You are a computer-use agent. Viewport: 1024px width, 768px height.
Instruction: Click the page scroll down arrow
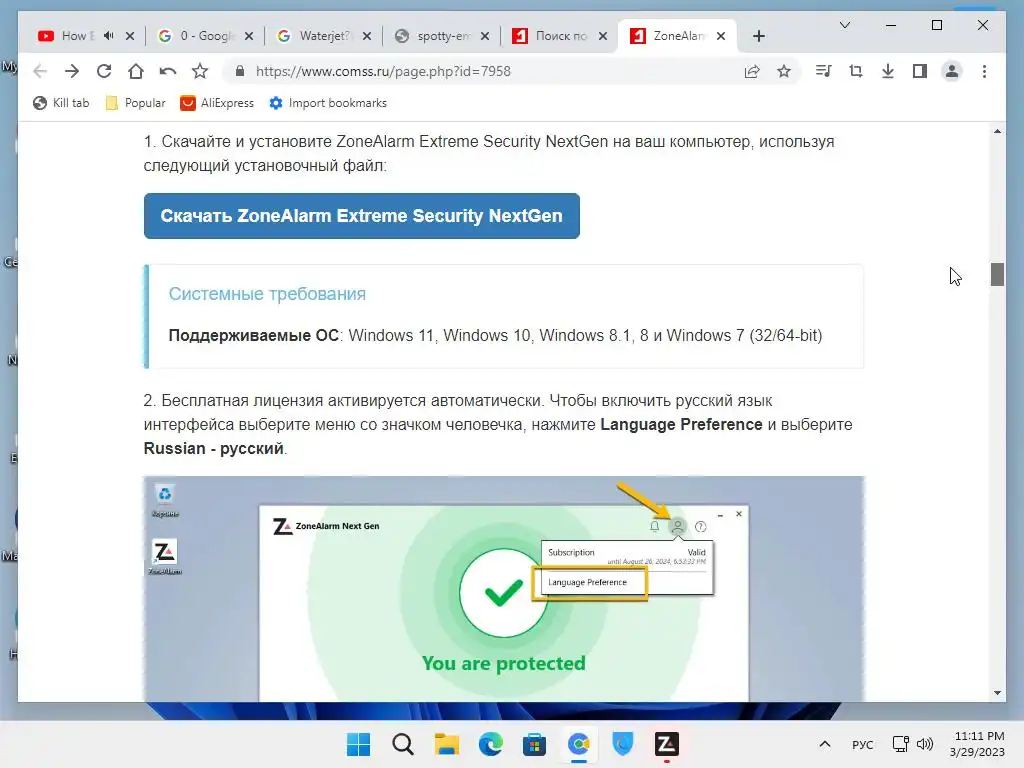tap(997, 693)
